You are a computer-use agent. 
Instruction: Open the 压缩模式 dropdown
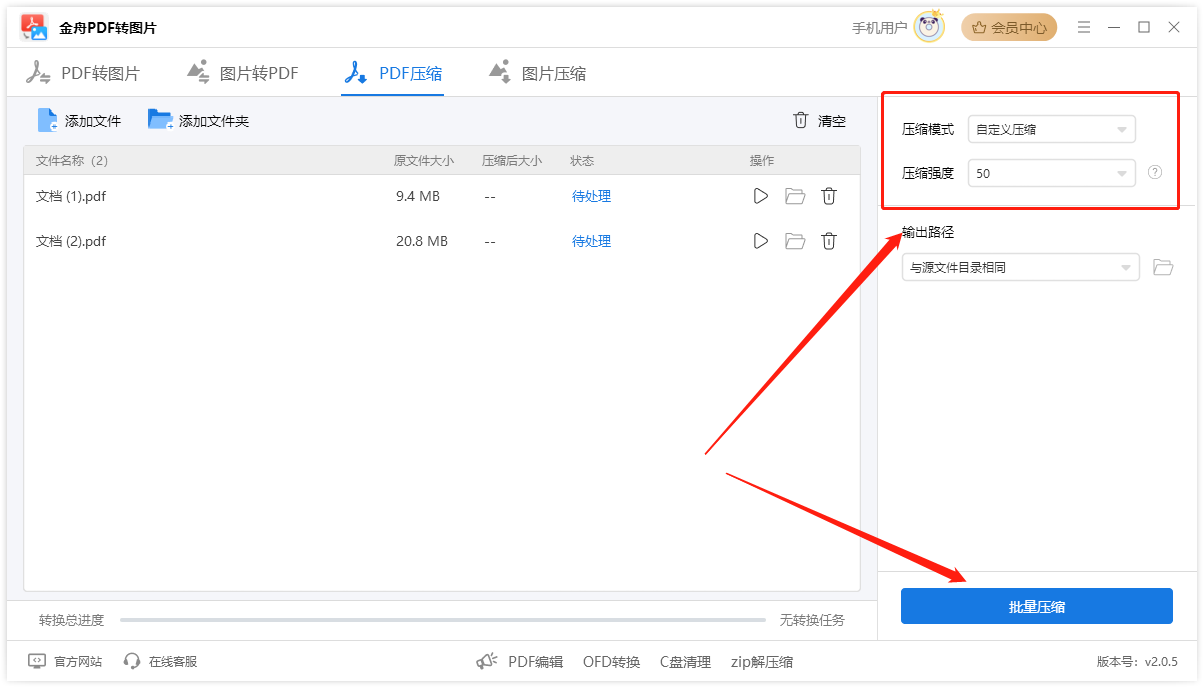(1051, 129)
